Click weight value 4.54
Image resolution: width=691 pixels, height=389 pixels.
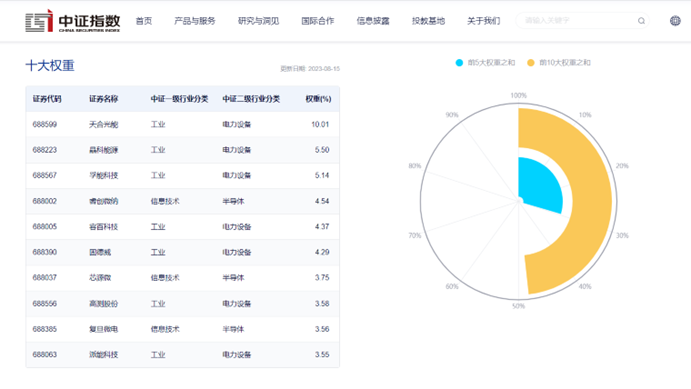(322, 201)
